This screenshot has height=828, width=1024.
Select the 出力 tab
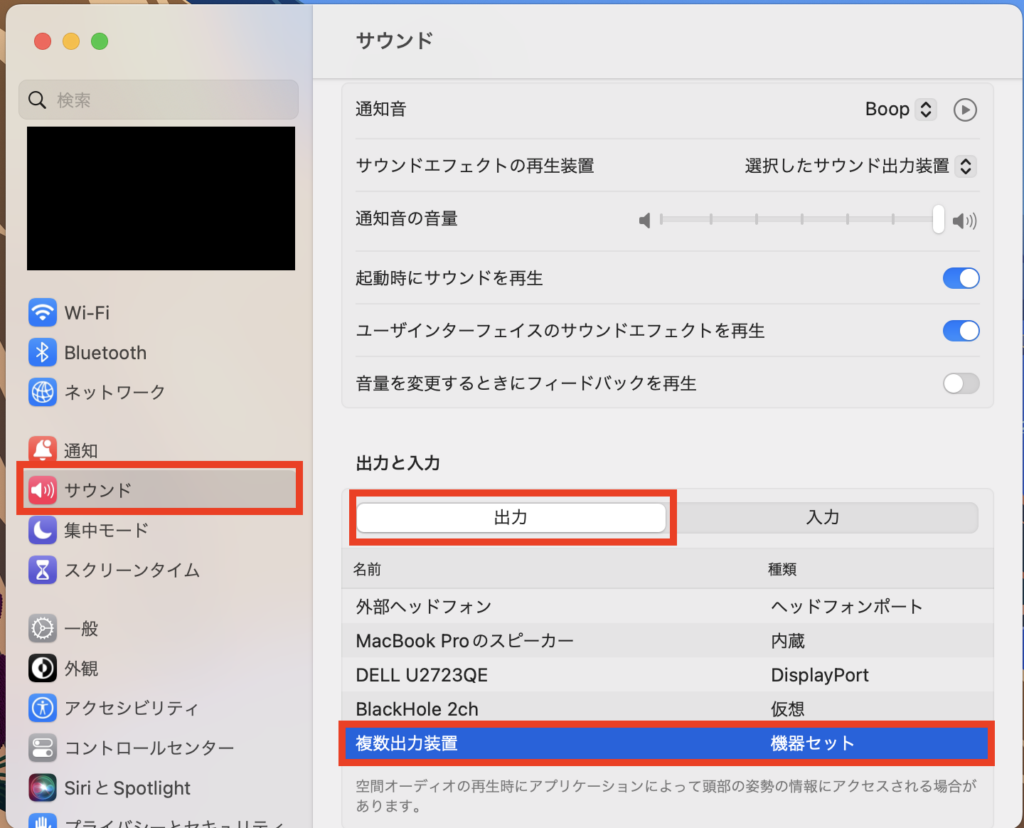[x=512, y=517]
